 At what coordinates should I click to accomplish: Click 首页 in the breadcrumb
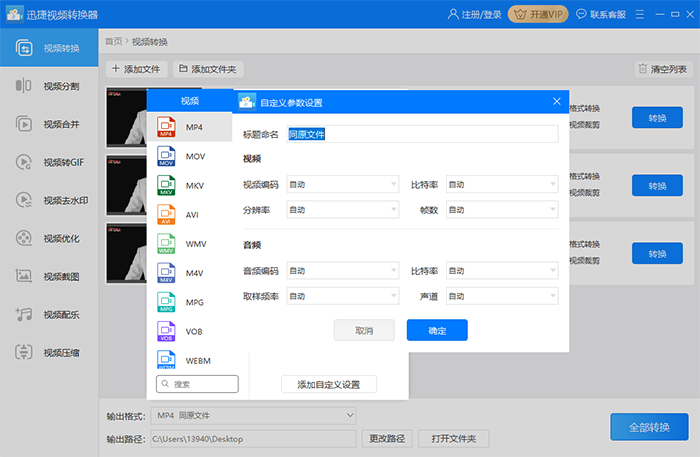pos(113,42)
